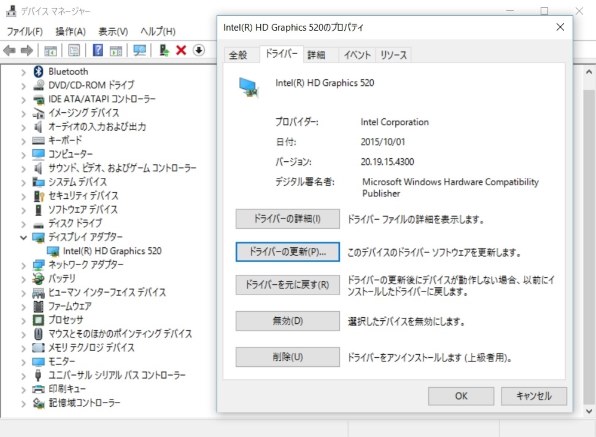Image resolution: width=596 pixels, height=437 pixels.
Task: Expand the Bluetooth tree node
Action: 23,72
